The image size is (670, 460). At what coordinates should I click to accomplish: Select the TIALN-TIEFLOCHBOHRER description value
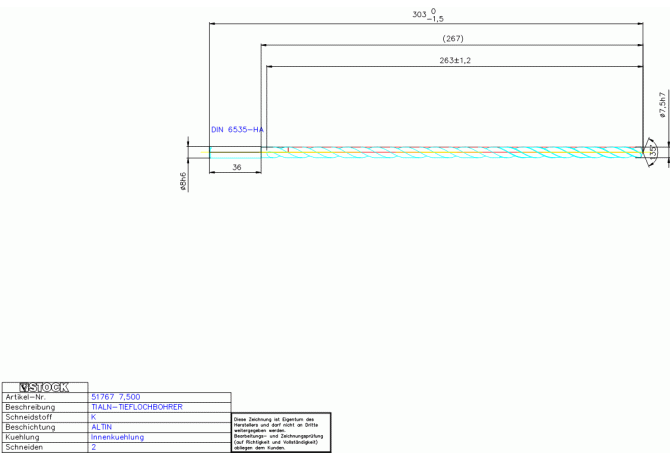(136, 407)
